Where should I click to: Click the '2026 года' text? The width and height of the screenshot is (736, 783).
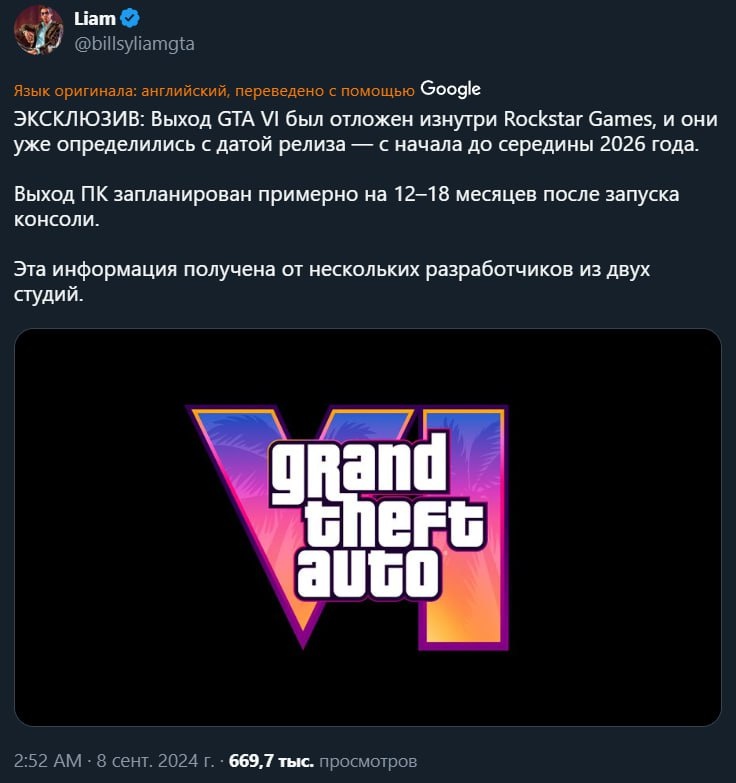[649, 144]
